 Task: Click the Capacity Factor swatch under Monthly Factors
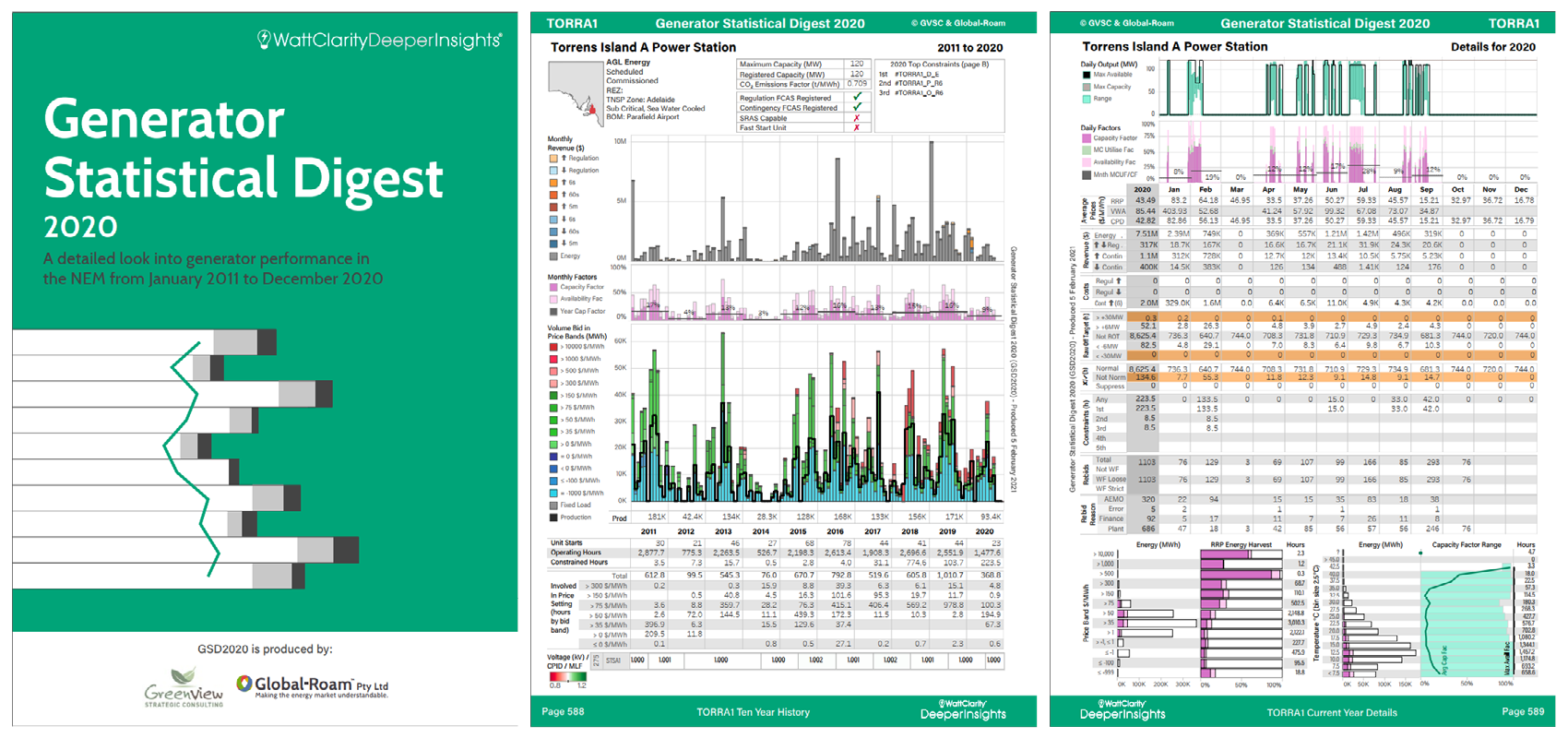(553, 287)
